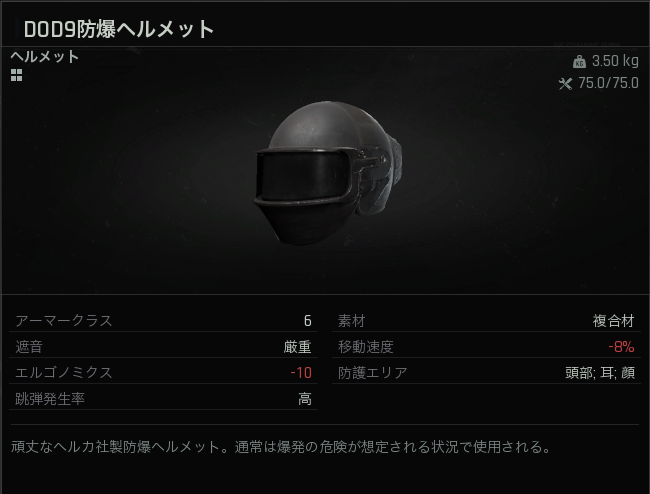Click the helmet description text

[x=281, y=447]
